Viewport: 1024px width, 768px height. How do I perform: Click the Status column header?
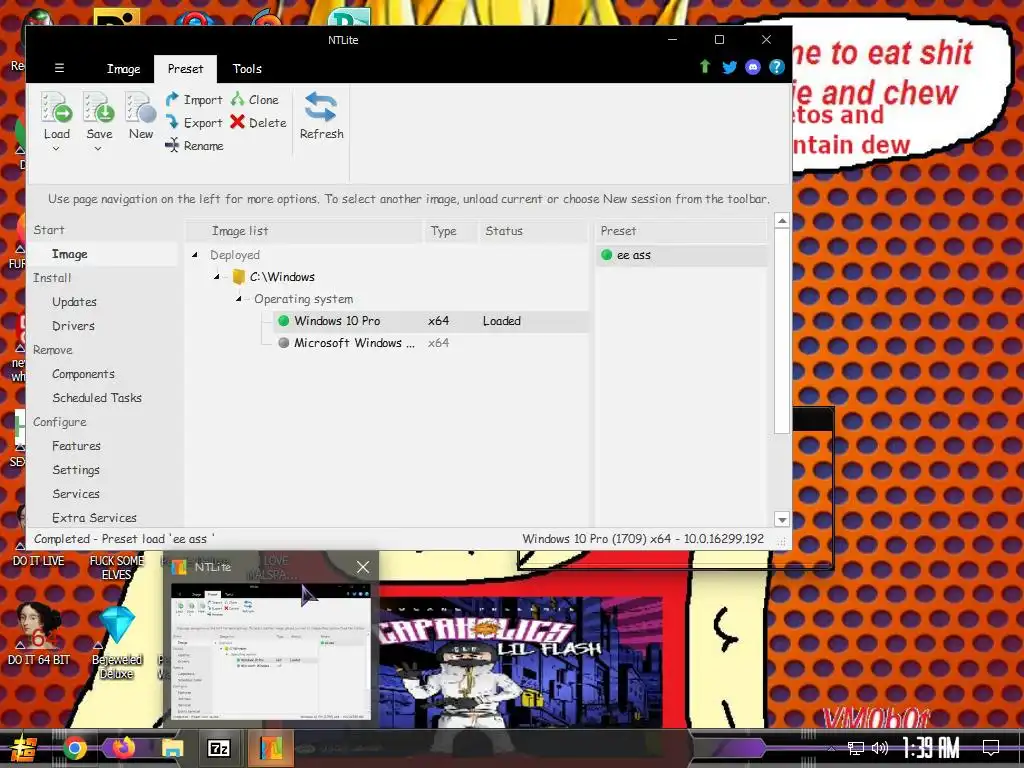pyautogui.click(x=533, y=231)
